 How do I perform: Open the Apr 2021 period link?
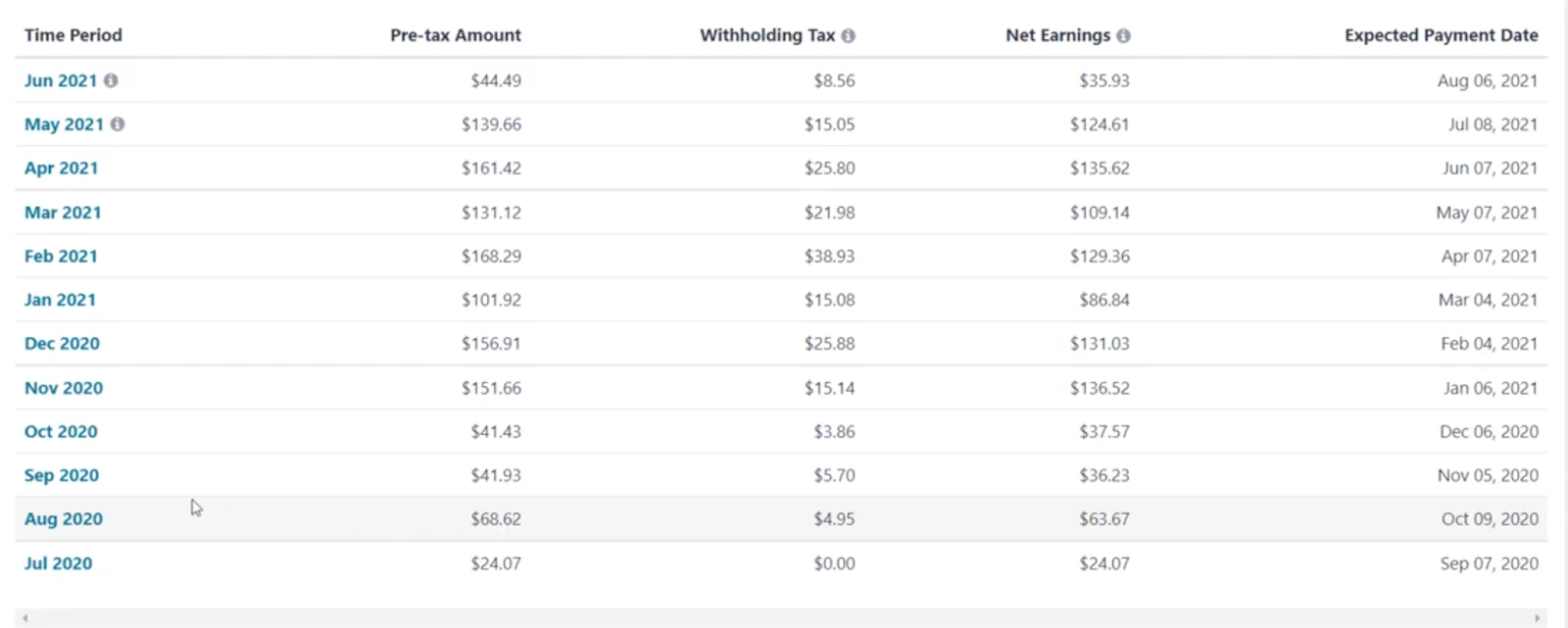pos(61,168)
